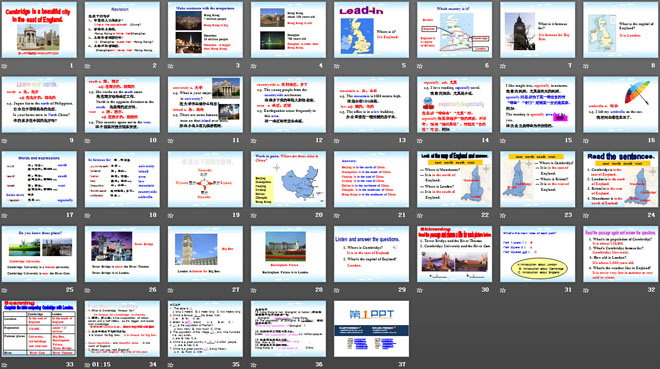Click the animation star icon under slide 25
Image resolution: width=660 pixels, height=369 pixels.
(x=5, y=290)
